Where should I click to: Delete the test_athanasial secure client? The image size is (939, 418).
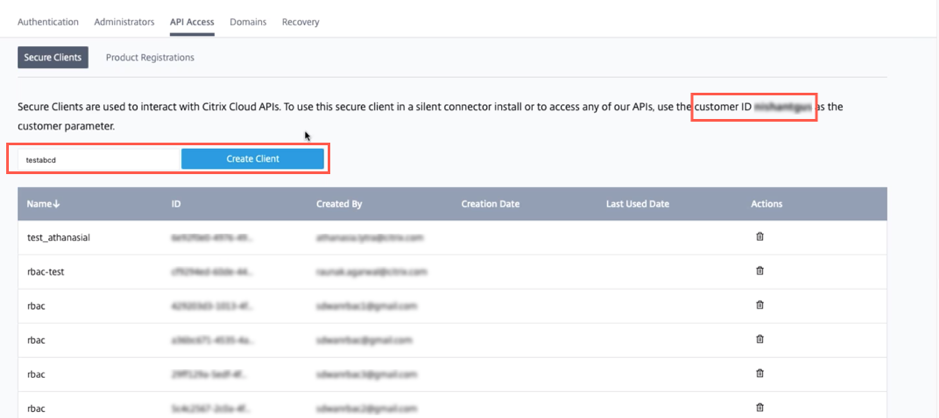759,237
